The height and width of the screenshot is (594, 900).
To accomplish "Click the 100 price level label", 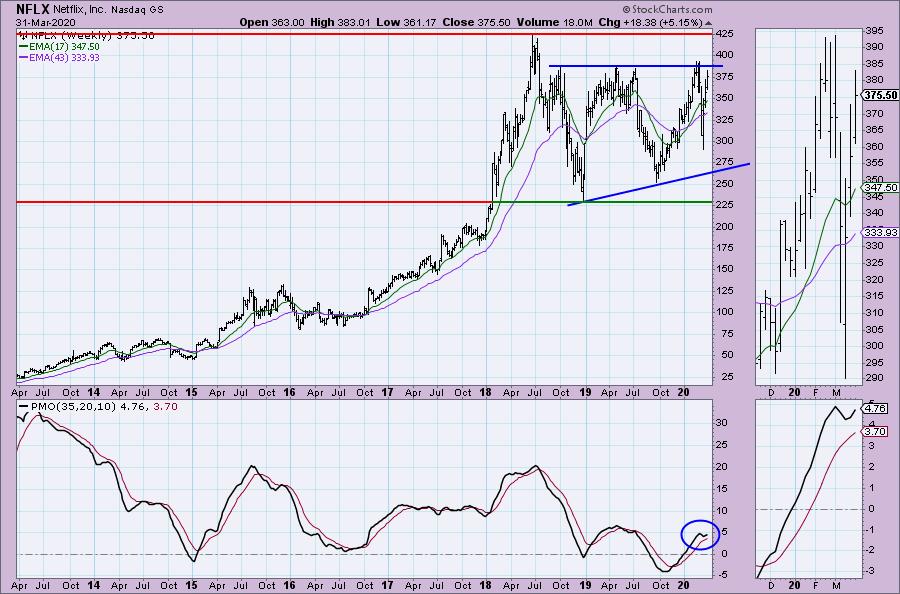I will coord(724,312).
